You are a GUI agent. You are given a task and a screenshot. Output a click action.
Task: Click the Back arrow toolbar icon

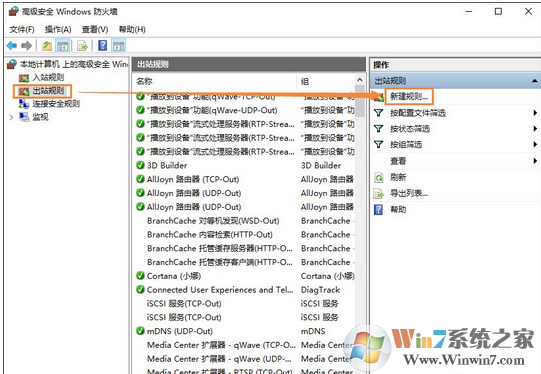pos(12,46)
